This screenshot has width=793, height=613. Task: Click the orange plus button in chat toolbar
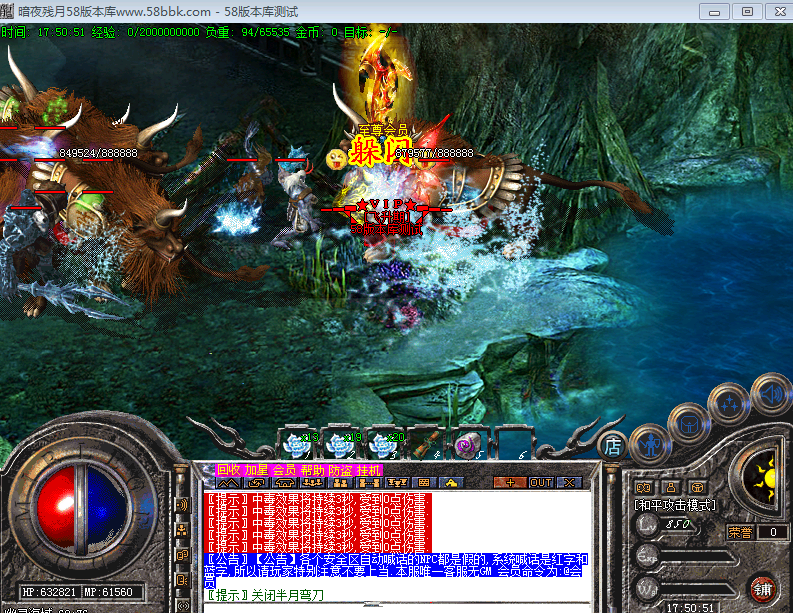click(x=510, y=483)
